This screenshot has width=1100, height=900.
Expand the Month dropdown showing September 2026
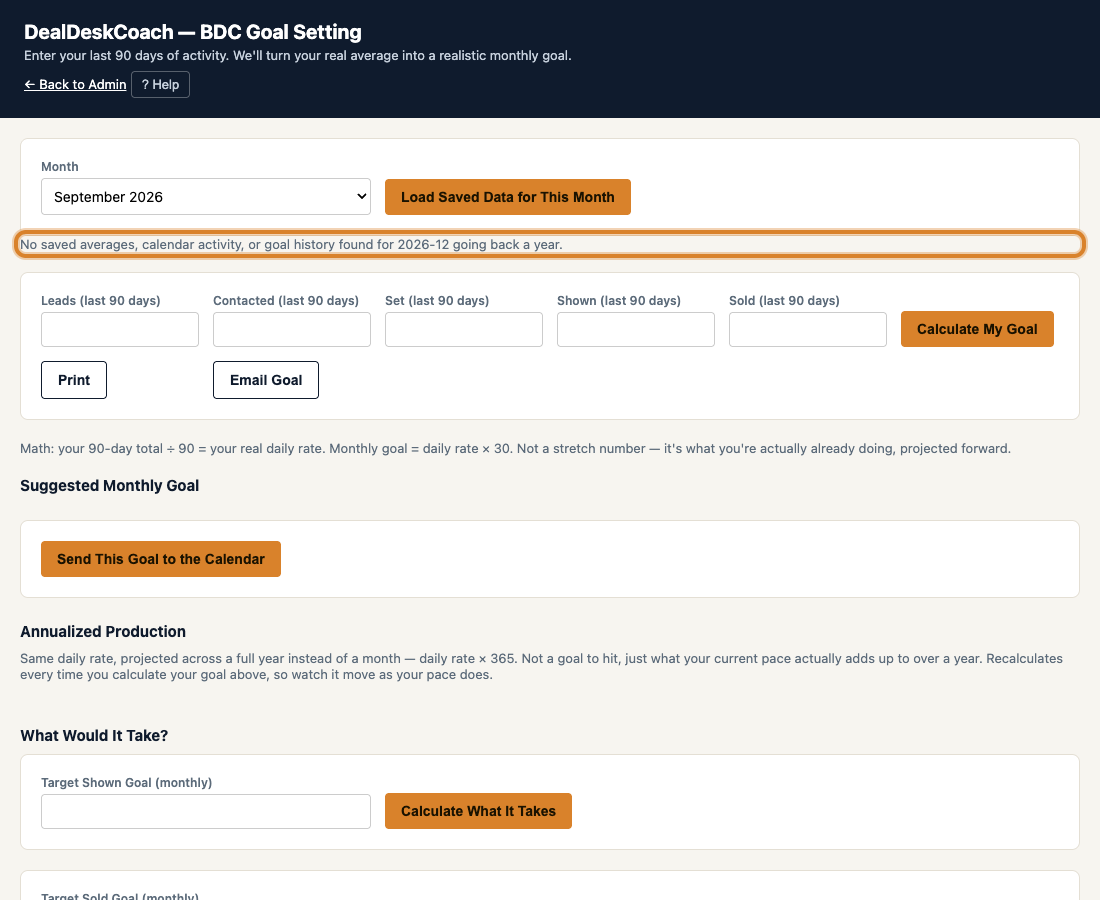point(206,197)
